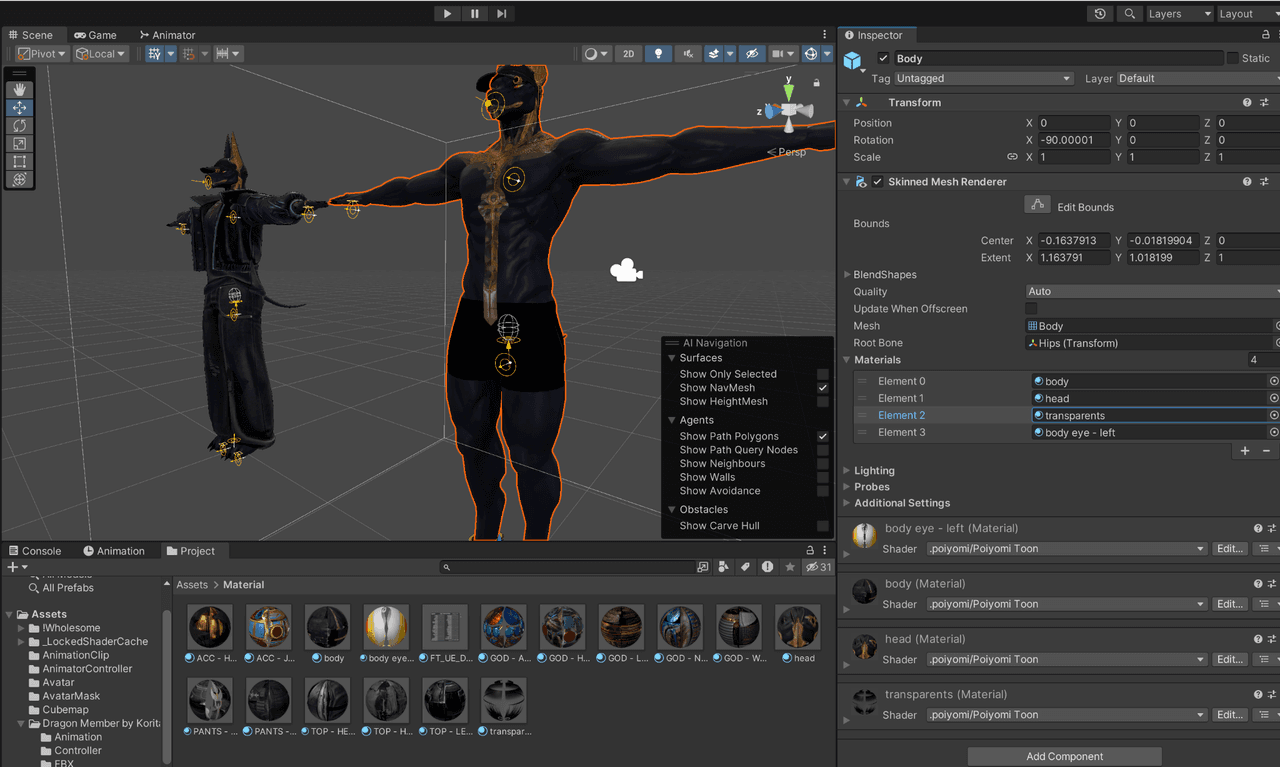1280x767 pixels.
Task: Toggle 2D scene view mode
Action: [x=628, y=54]
